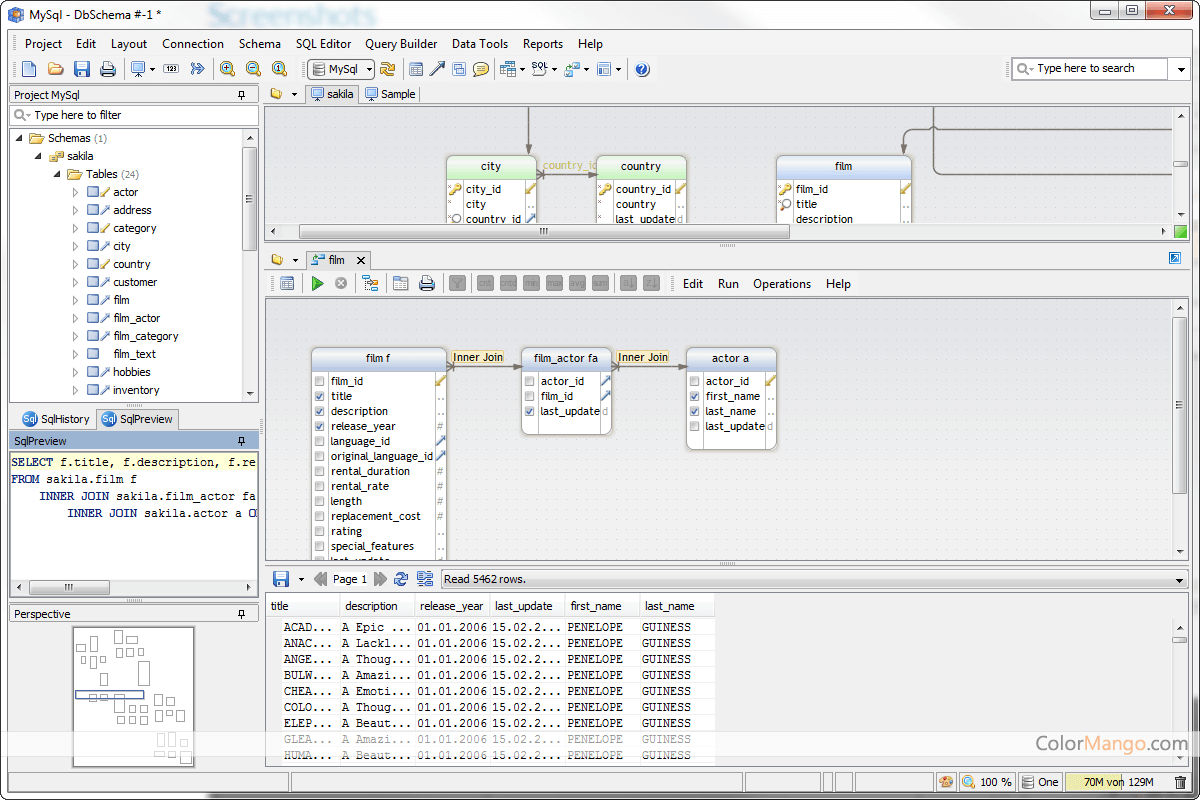
Task: Run the query in the query builder
Action: [x=318, y=283]
